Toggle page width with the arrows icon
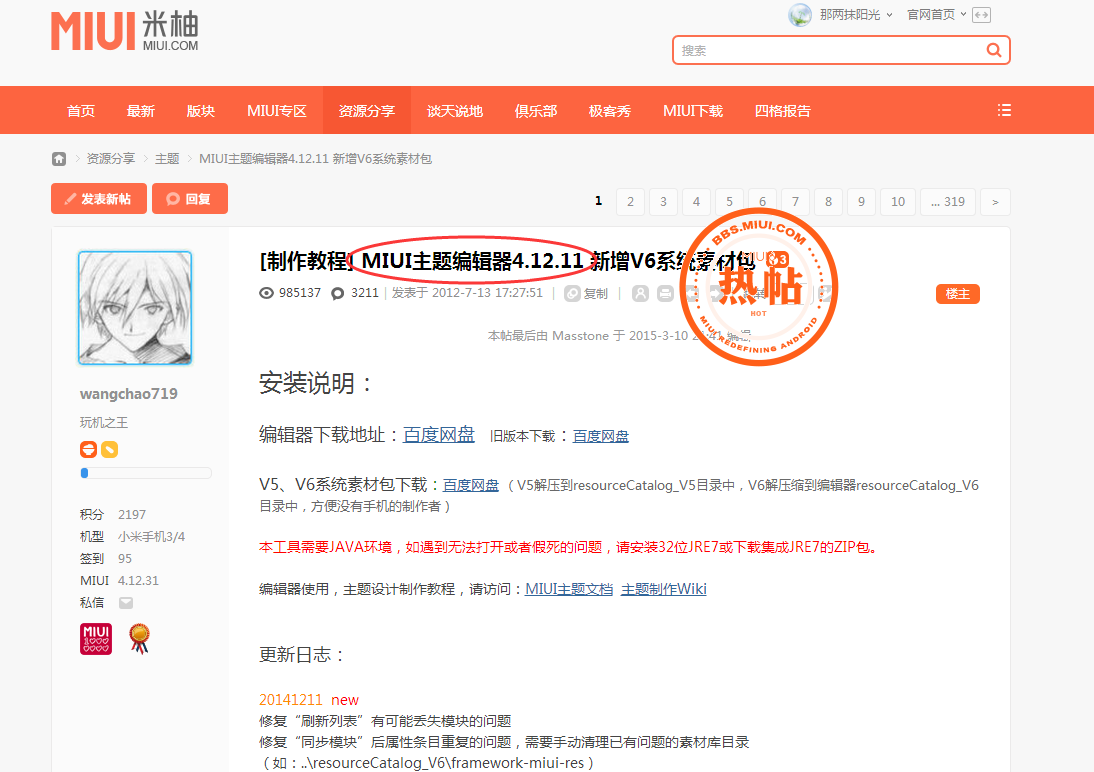 (x=981, y=15)
